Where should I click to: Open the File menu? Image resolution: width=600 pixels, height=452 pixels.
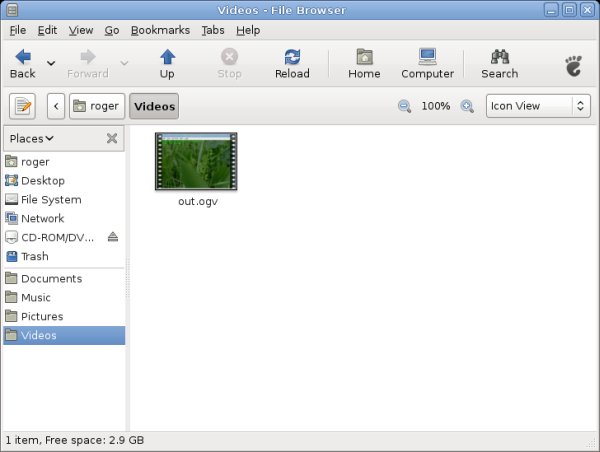(18, 30)
